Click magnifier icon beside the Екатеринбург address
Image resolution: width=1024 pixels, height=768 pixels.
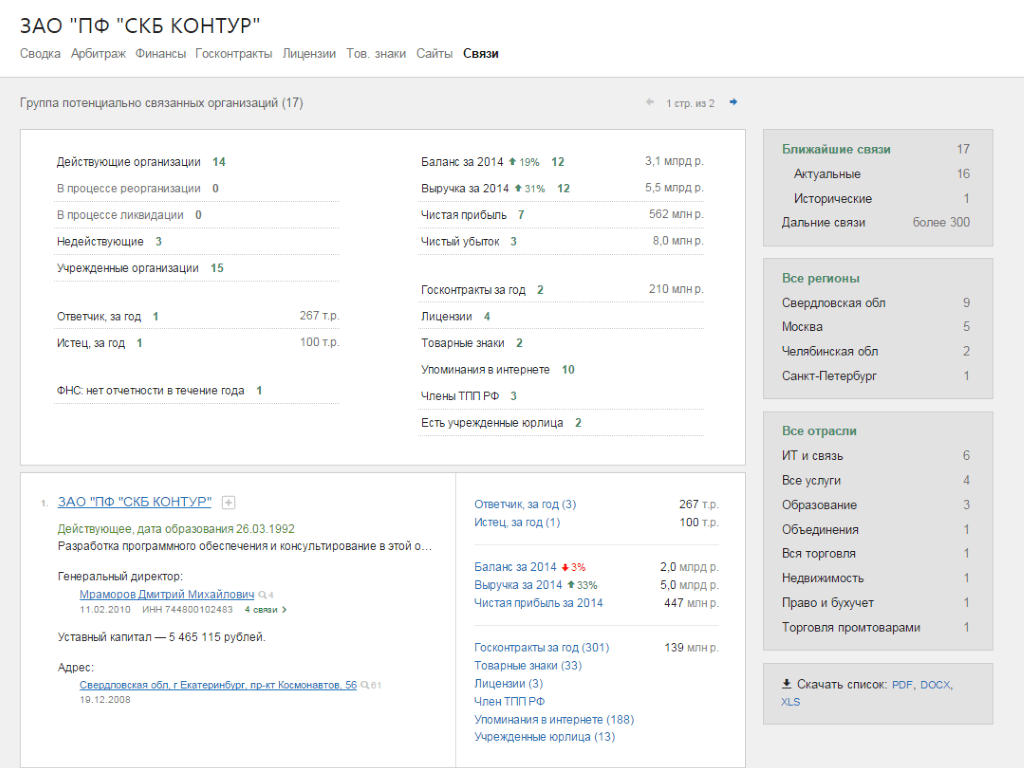[365, 685]
